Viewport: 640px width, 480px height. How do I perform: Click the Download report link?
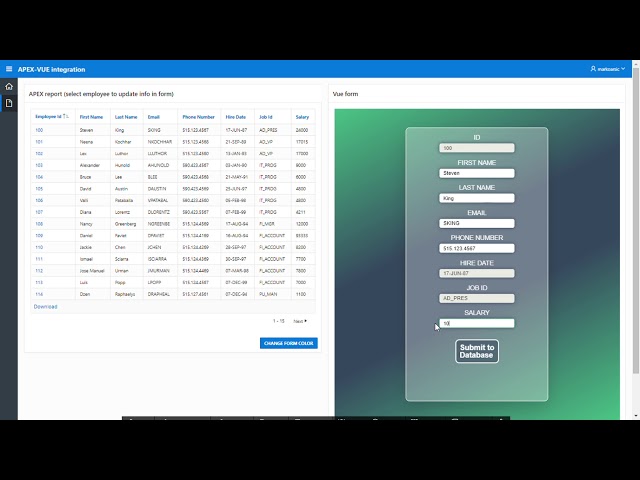click(45, 307)
